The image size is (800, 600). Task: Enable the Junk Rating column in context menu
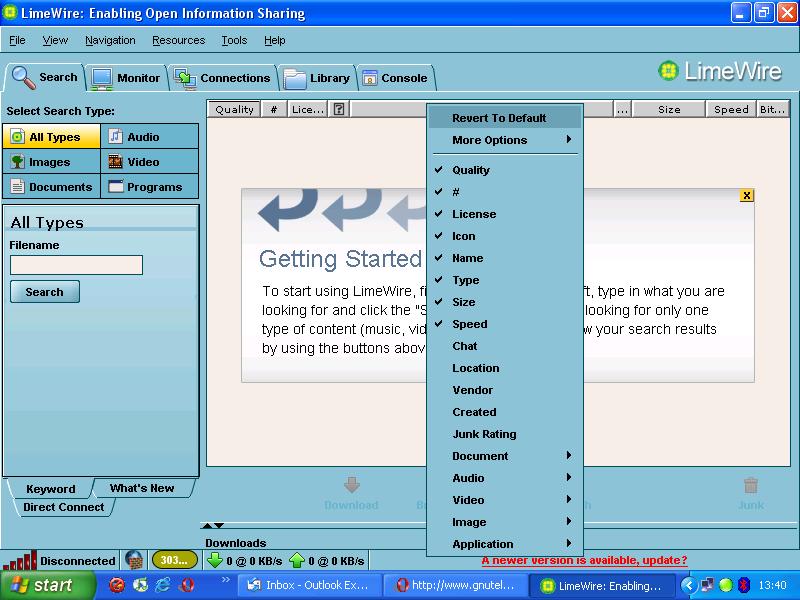pos(505,434)
